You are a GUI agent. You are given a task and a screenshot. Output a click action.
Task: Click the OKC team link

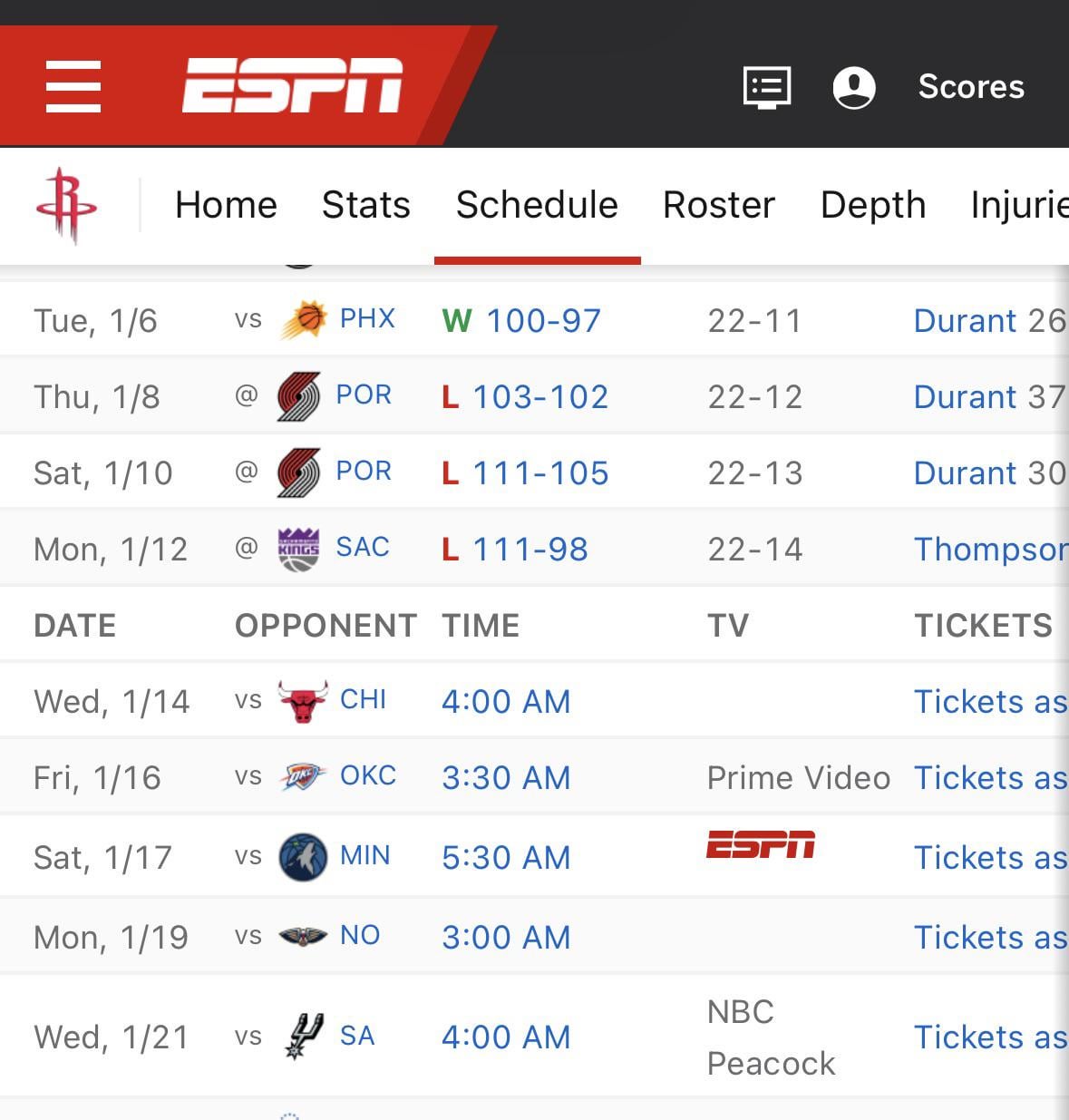click(367, 776)
